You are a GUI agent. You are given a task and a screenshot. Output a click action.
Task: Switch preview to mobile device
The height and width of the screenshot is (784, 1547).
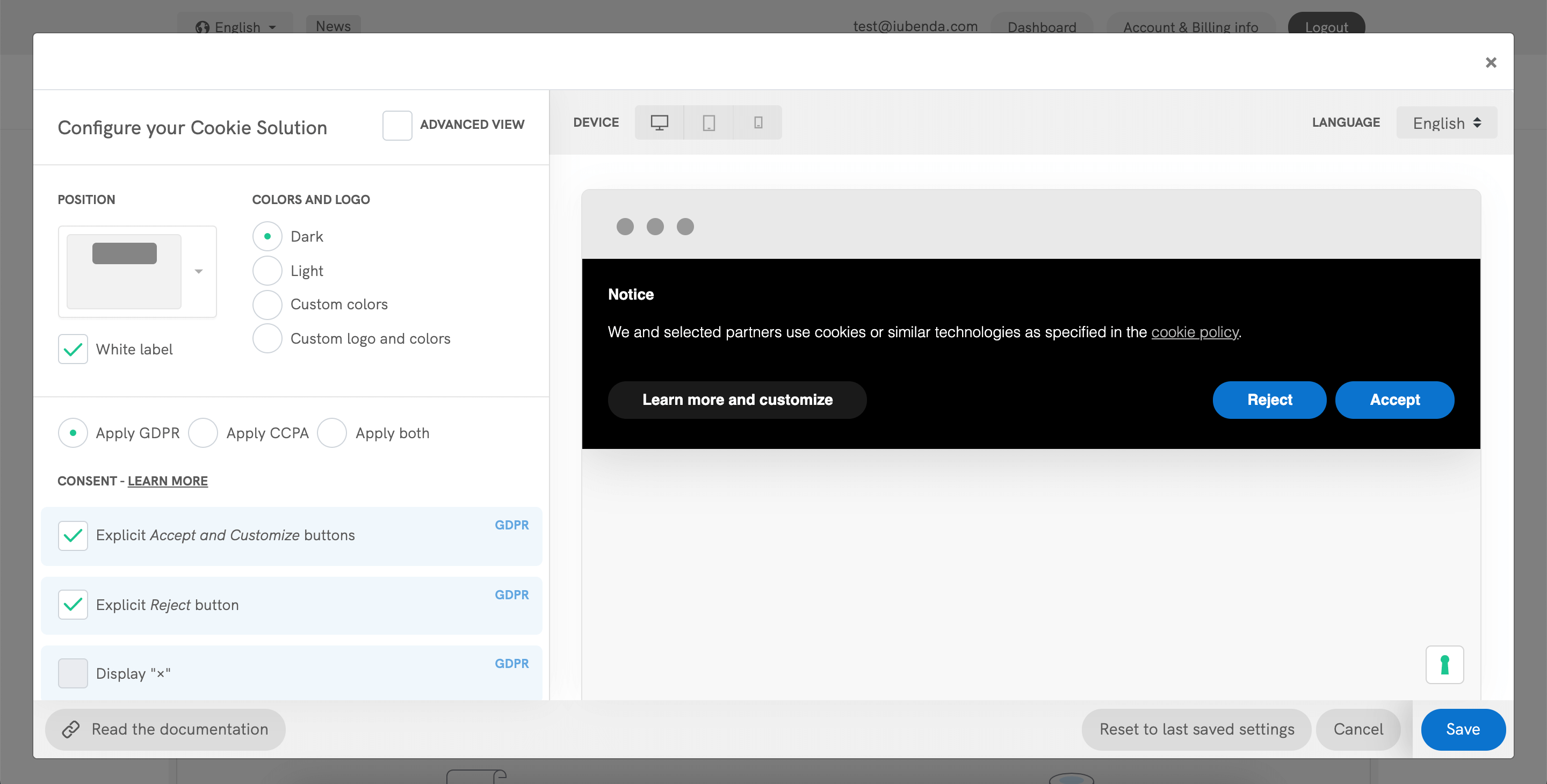(x=757, y=122)
